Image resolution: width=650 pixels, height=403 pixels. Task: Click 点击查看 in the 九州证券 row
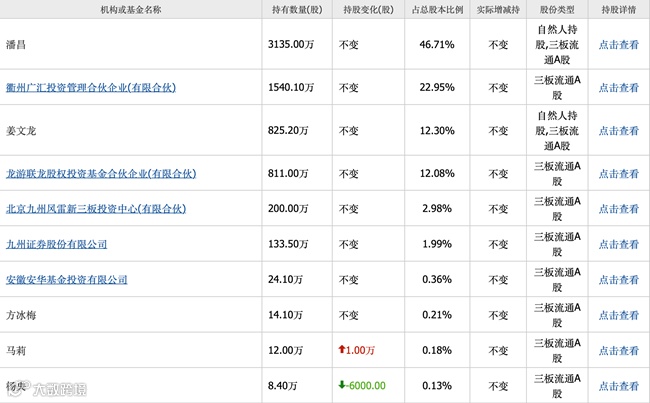[618, 244]
